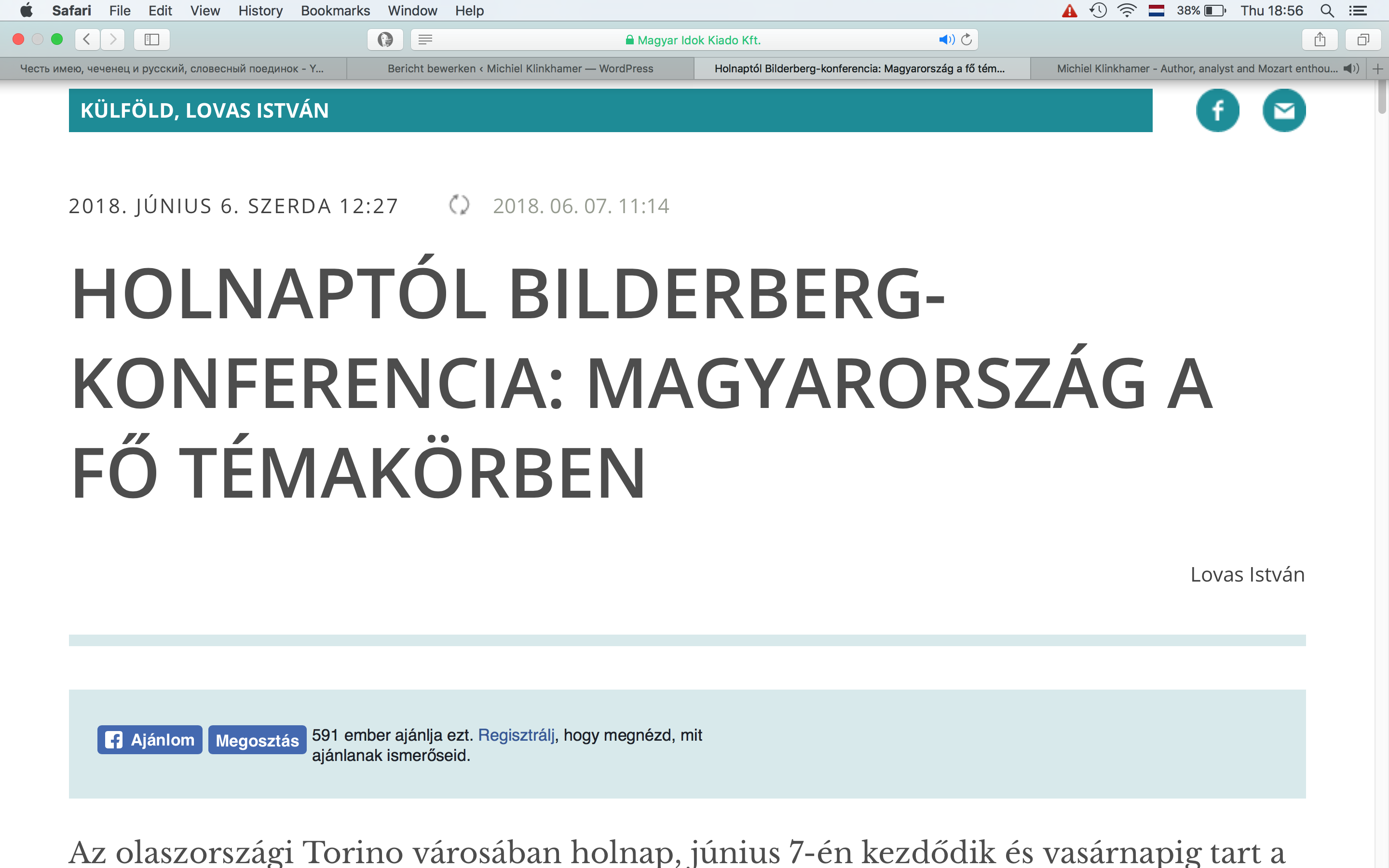This screenshot has width=1389, height=868.
Task: Open the Bookmarks menu
Action: pos(335,11)
